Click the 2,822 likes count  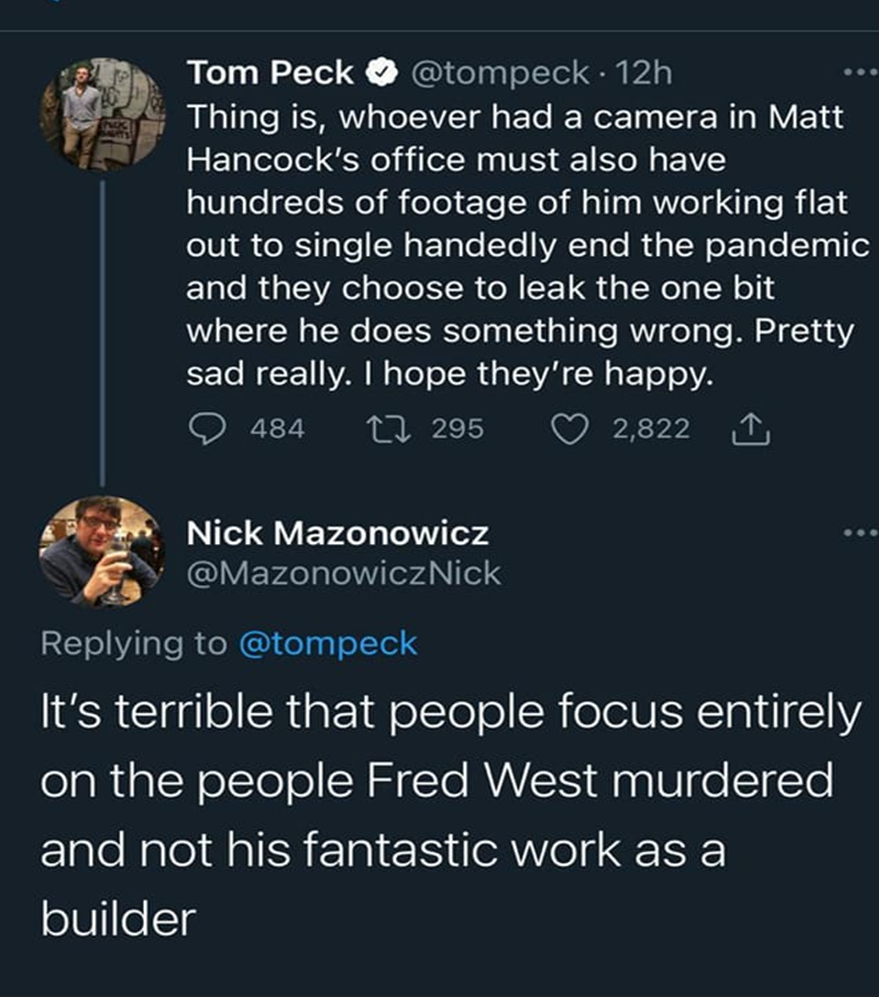tap(650, 429)
